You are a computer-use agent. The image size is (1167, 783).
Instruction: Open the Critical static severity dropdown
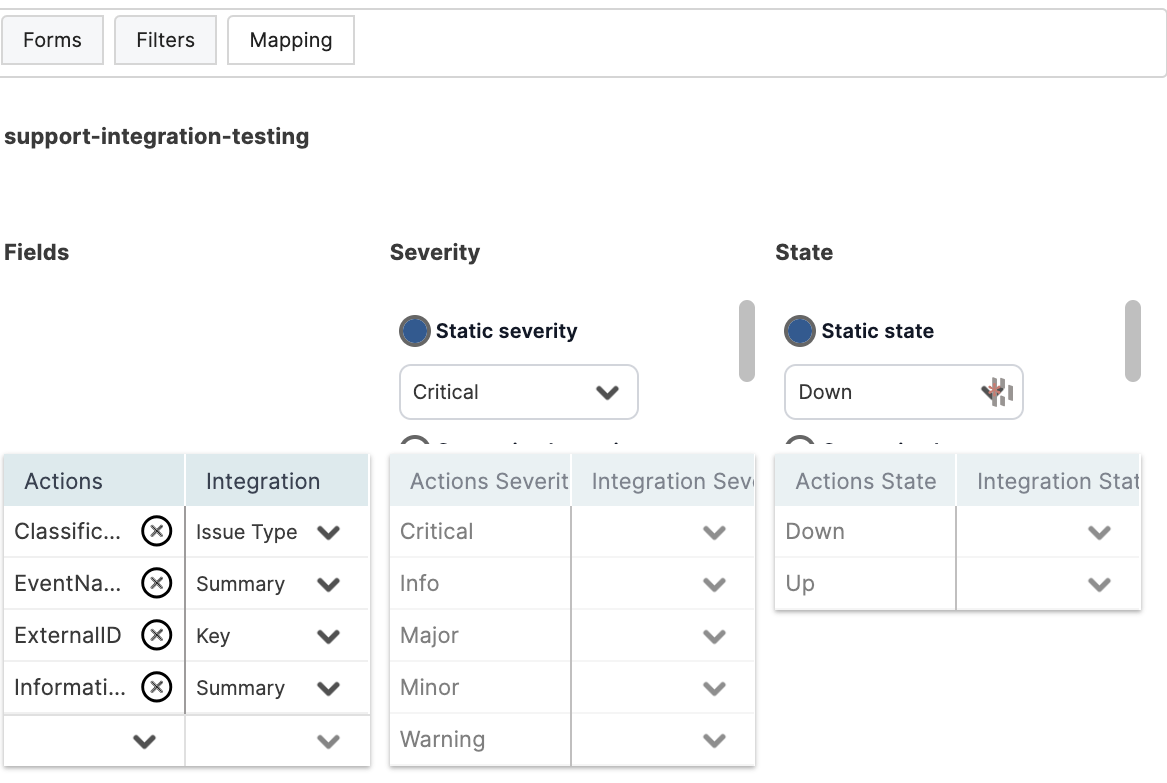(x=518, y=392)
